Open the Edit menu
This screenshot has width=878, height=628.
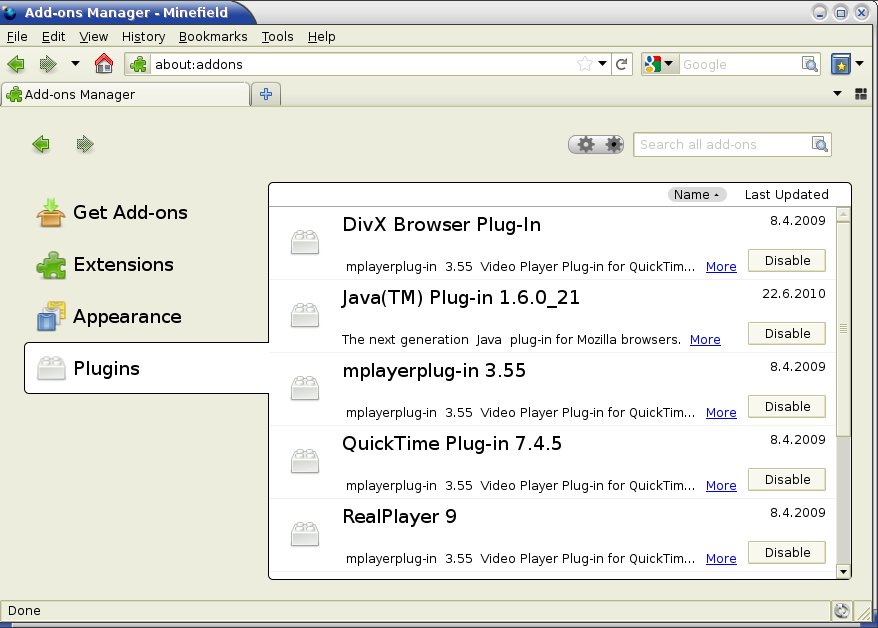point(53,36)
